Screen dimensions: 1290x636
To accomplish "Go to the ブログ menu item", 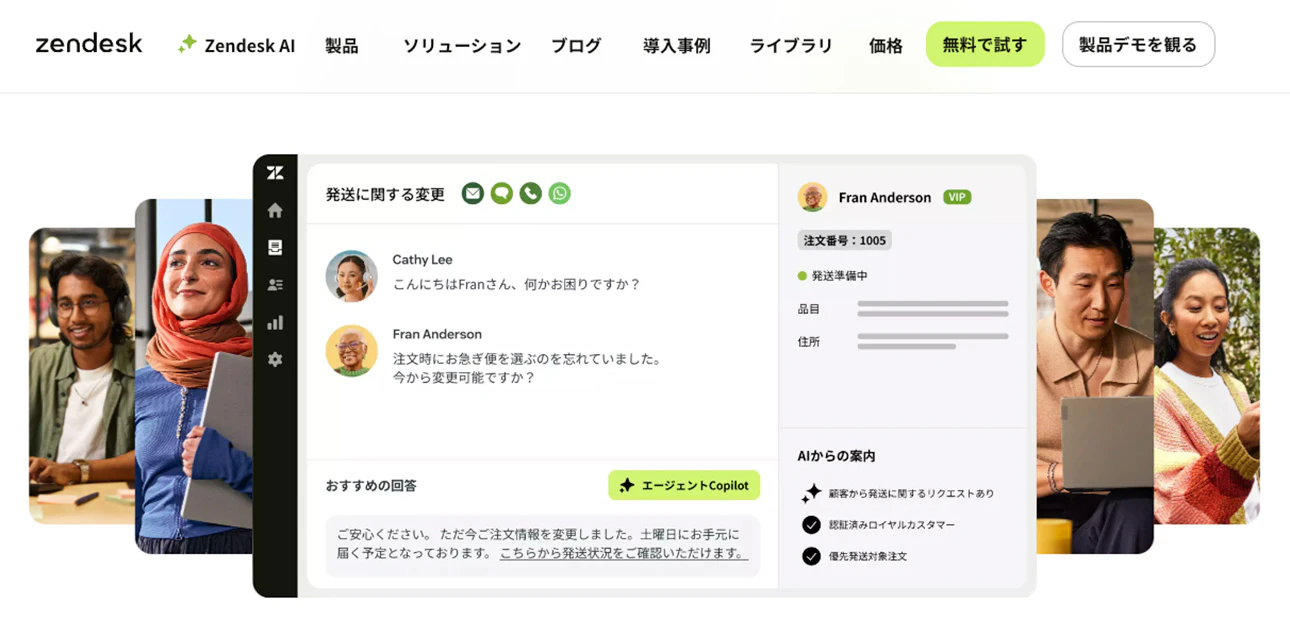I will 576,45.
